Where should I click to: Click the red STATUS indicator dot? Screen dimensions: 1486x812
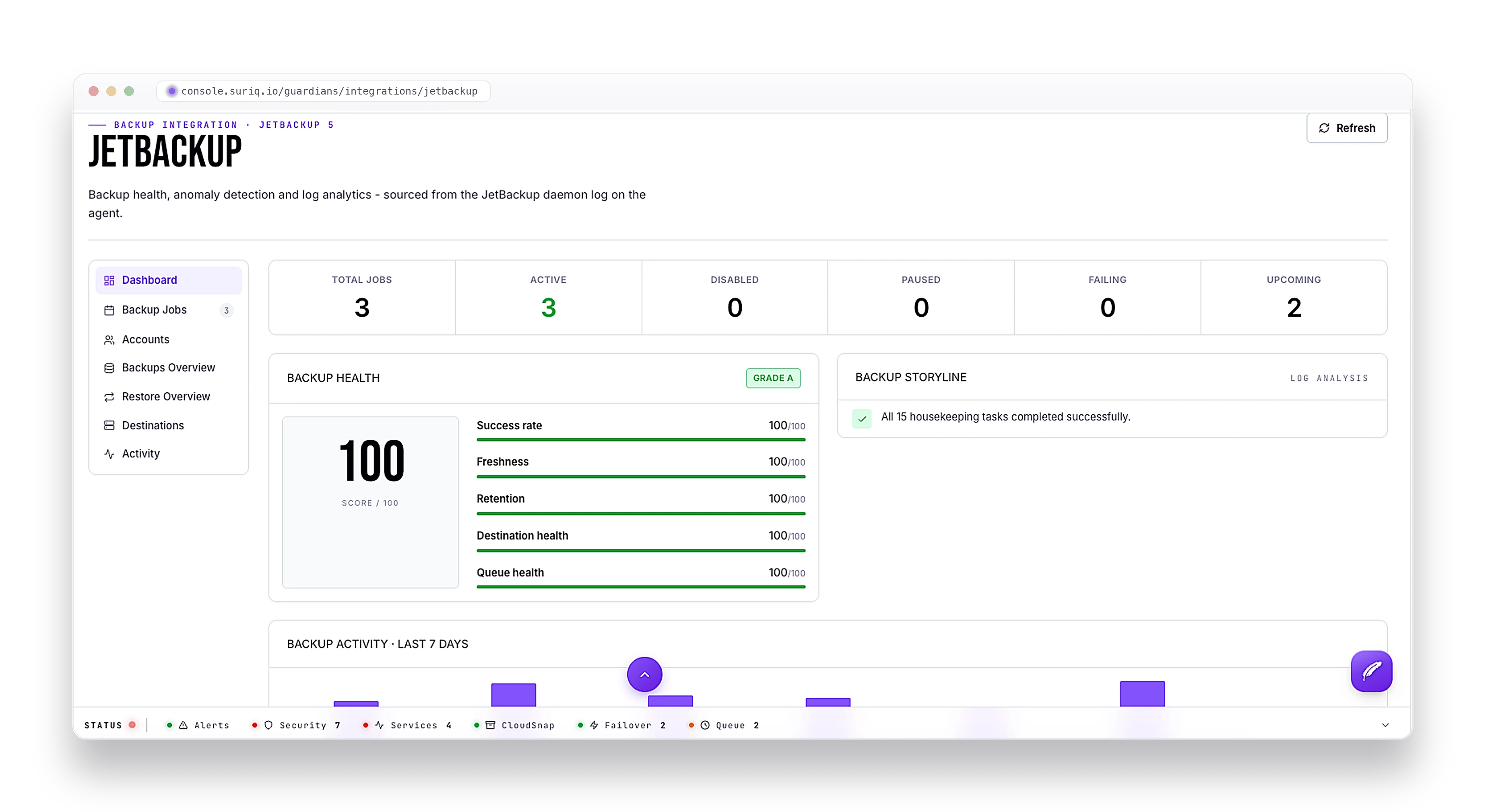click(133, 725)
